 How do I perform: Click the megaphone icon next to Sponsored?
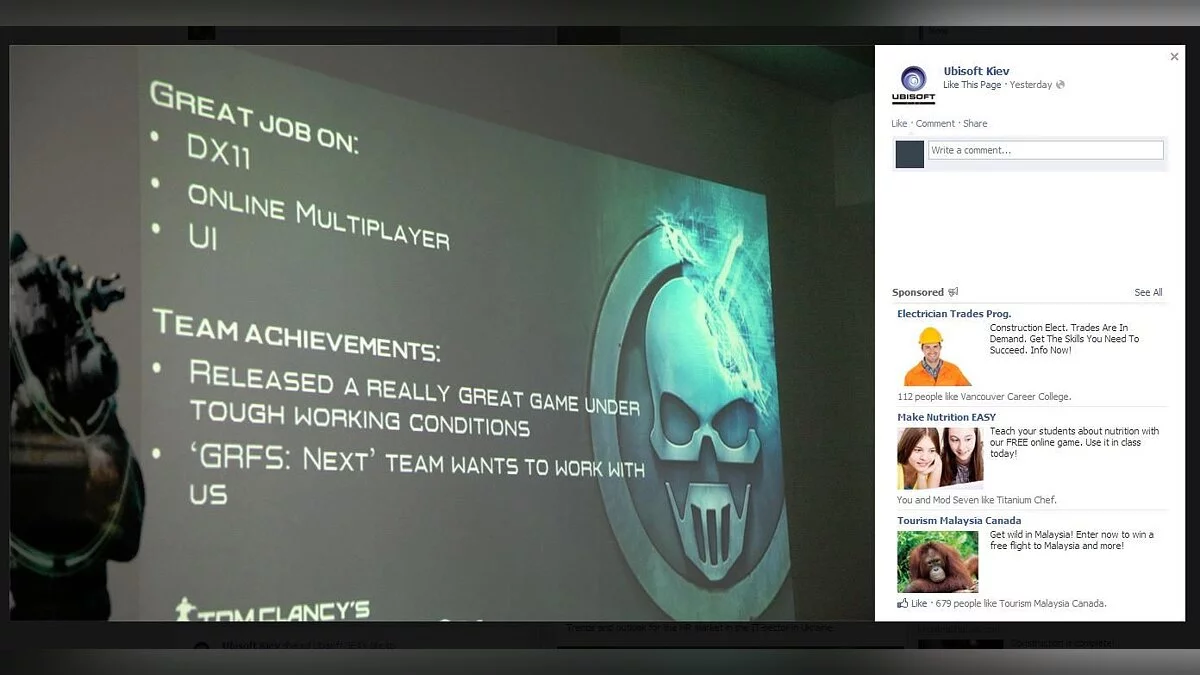click(x=953, y=292)
